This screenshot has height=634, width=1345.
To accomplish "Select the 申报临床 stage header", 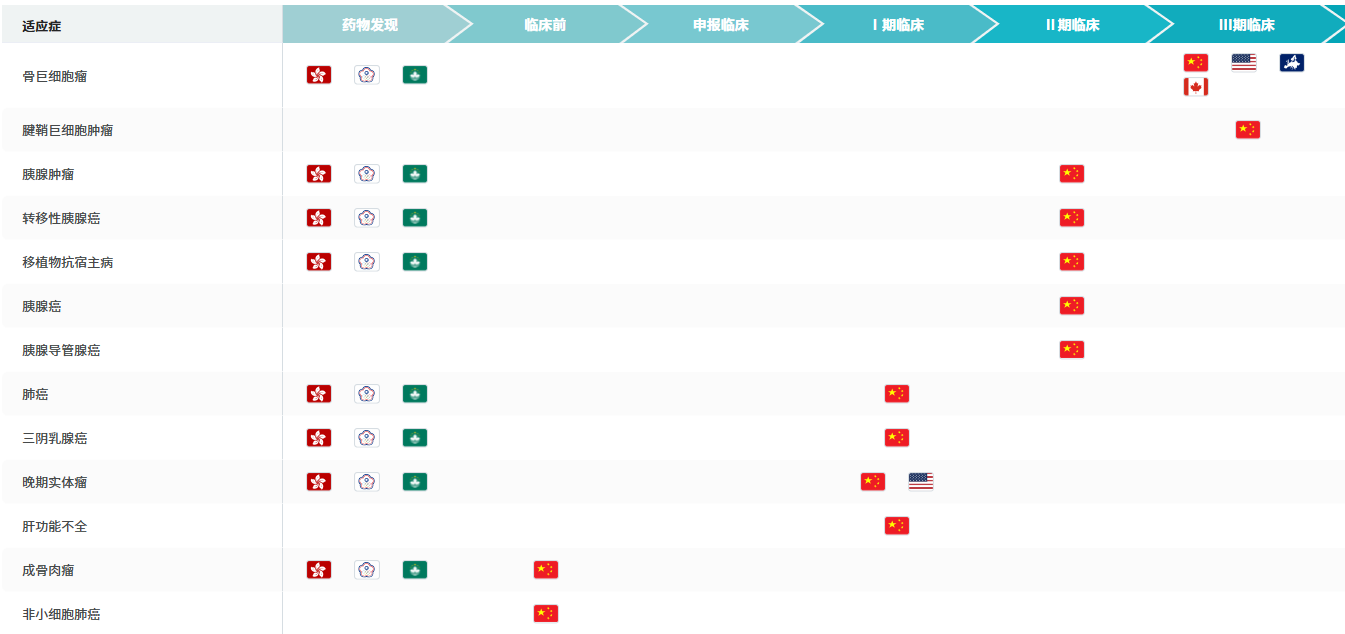I will pyautogui.click(x=721, y=25).
